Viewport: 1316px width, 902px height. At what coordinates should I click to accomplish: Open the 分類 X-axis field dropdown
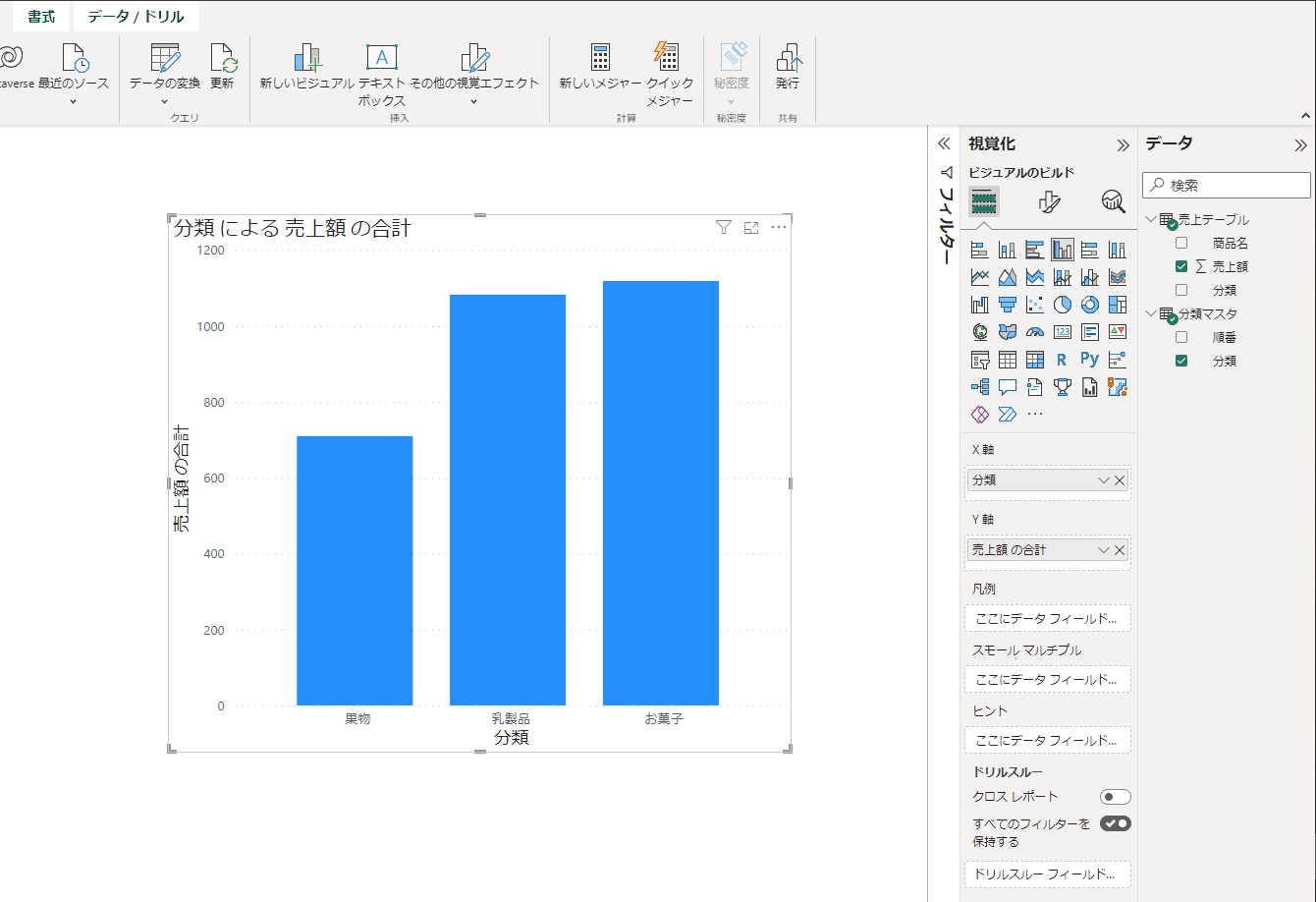point(1103,480)
